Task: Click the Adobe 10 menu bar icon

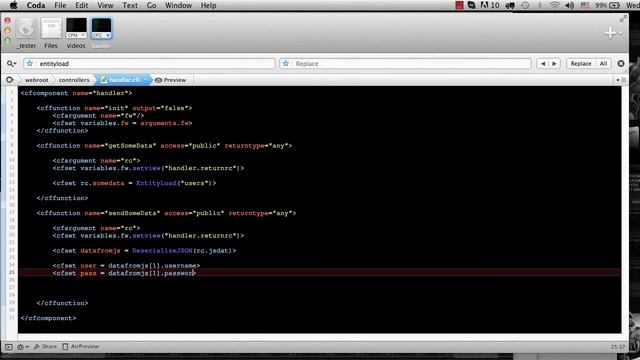Action: pyautogui.click(x=490, y=5)
